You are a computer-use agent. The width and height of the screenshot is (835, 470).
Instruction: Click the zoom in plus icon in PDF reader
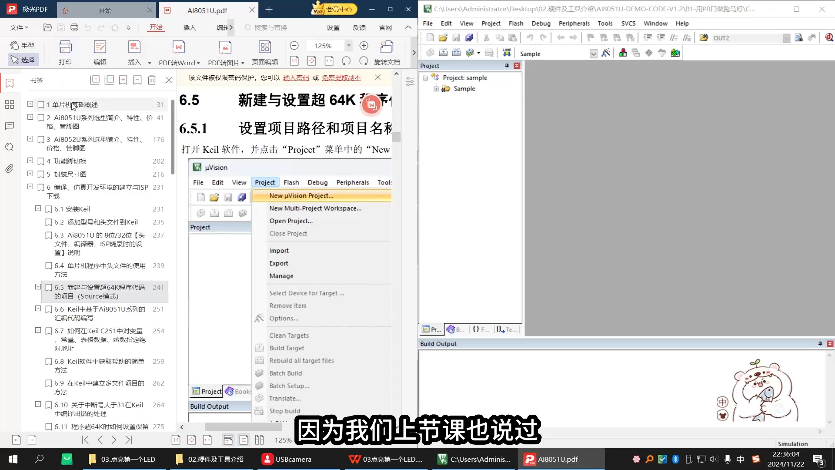[364, 46]
